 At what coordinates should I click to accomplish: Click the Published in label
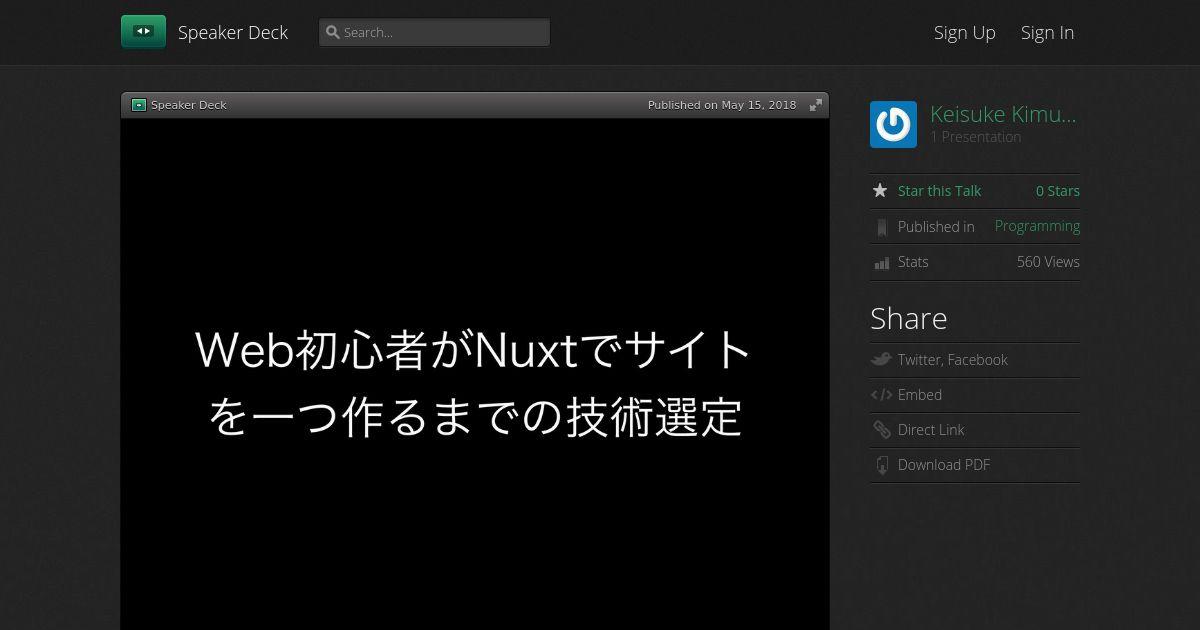(936, 227)
